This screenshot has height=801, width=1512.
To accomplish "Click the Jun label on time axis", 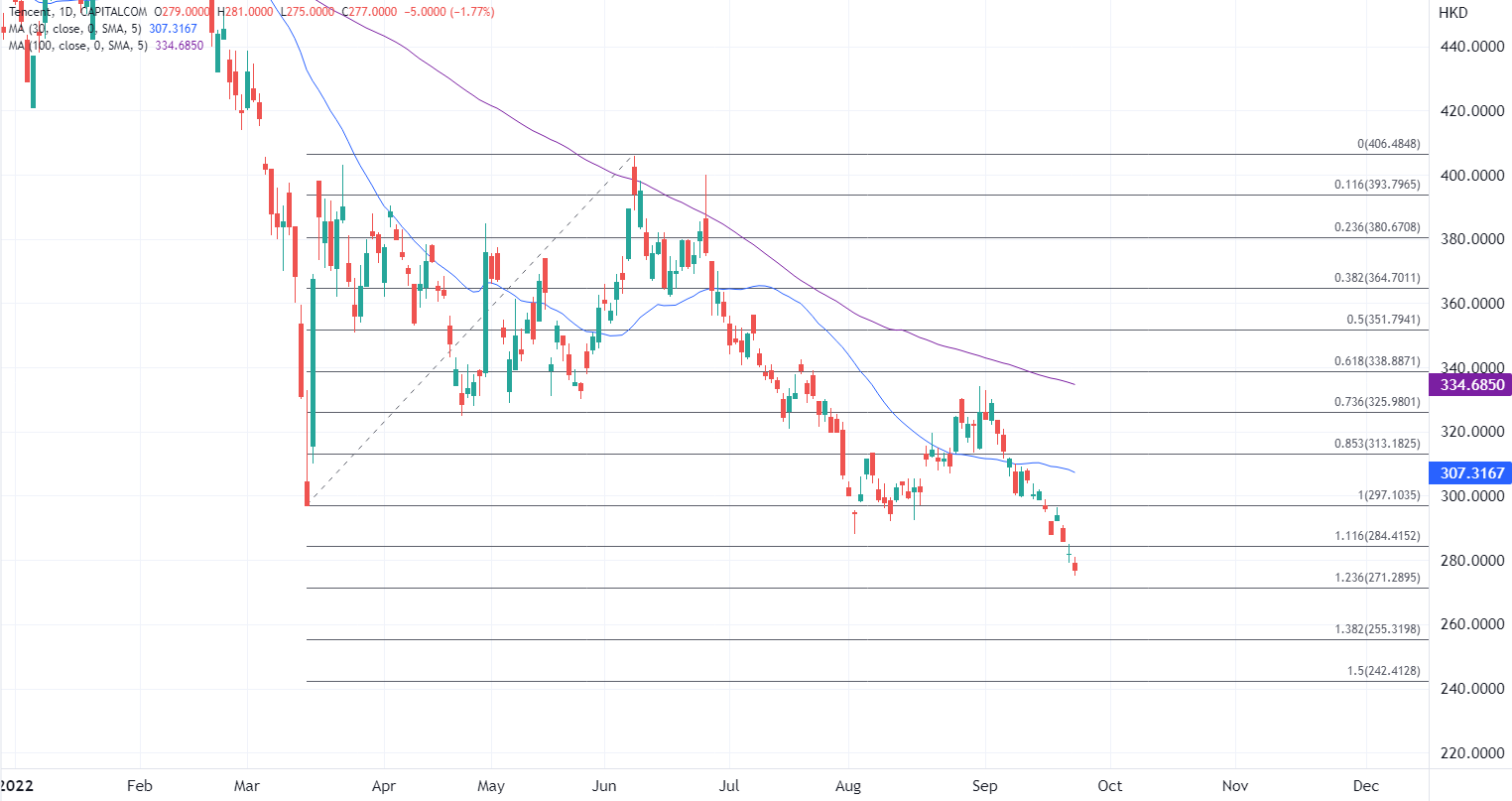I will click(603, 786).
